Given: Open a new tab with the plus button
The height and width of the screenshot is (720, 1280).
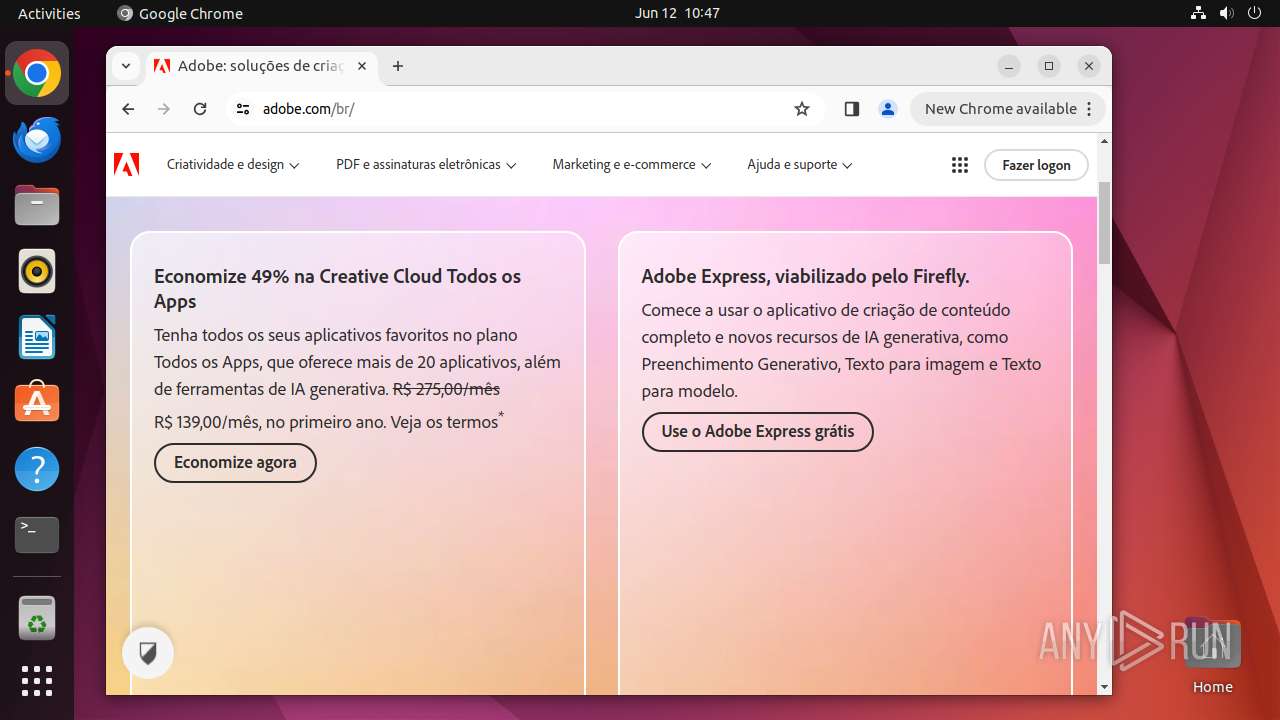Looking at the screenshot, I should (398, 66).
